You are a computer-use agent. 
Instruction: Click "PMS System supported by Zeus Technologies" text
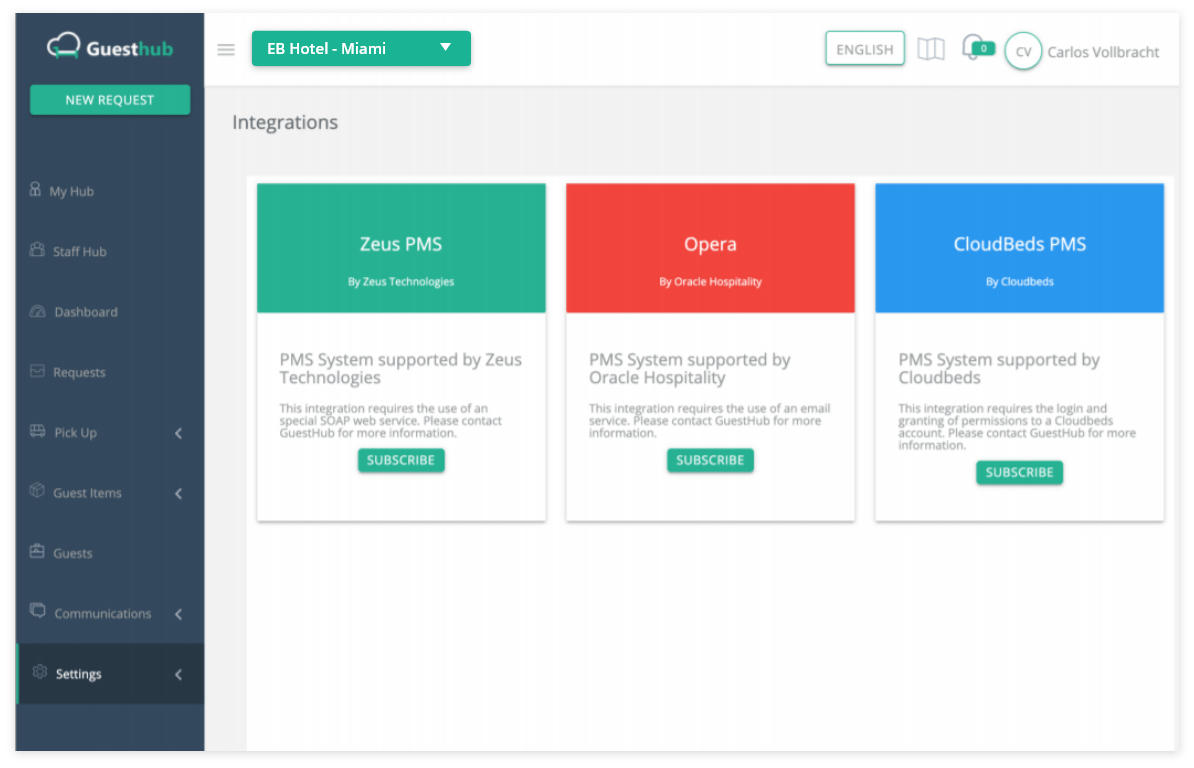click(401, 368)
